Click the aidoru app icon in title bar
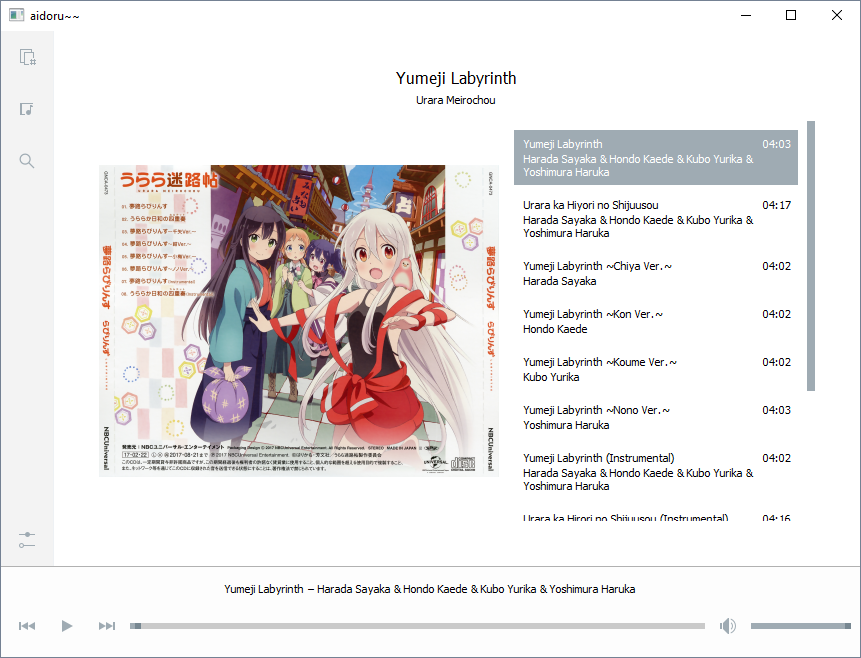 pos(16,15)
